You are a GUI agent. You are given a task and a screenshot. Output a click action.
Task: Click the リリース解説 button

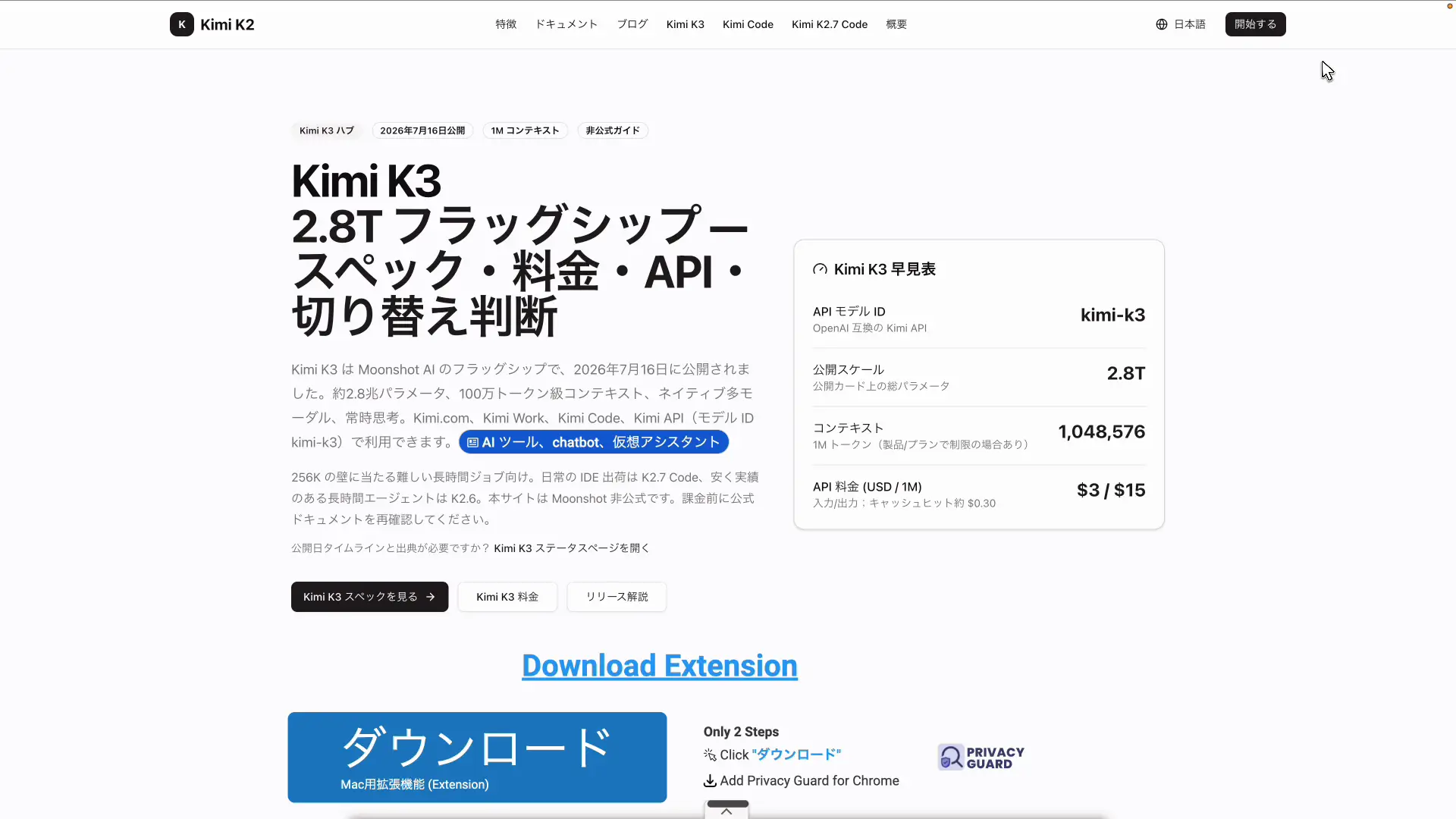617,597
